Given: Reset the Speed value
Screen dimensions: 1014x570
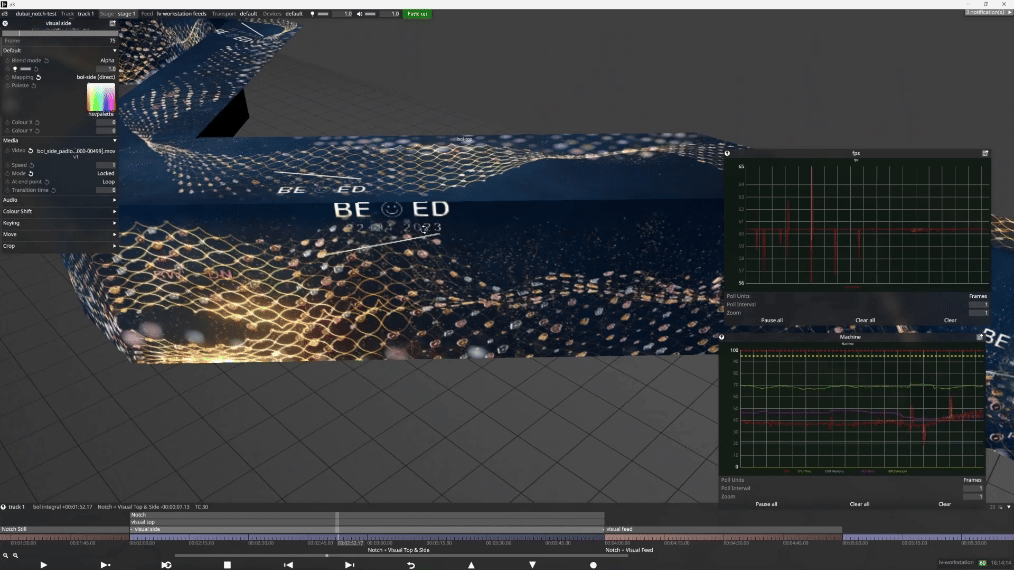Looking at the screenshot, I should [32, 165].
